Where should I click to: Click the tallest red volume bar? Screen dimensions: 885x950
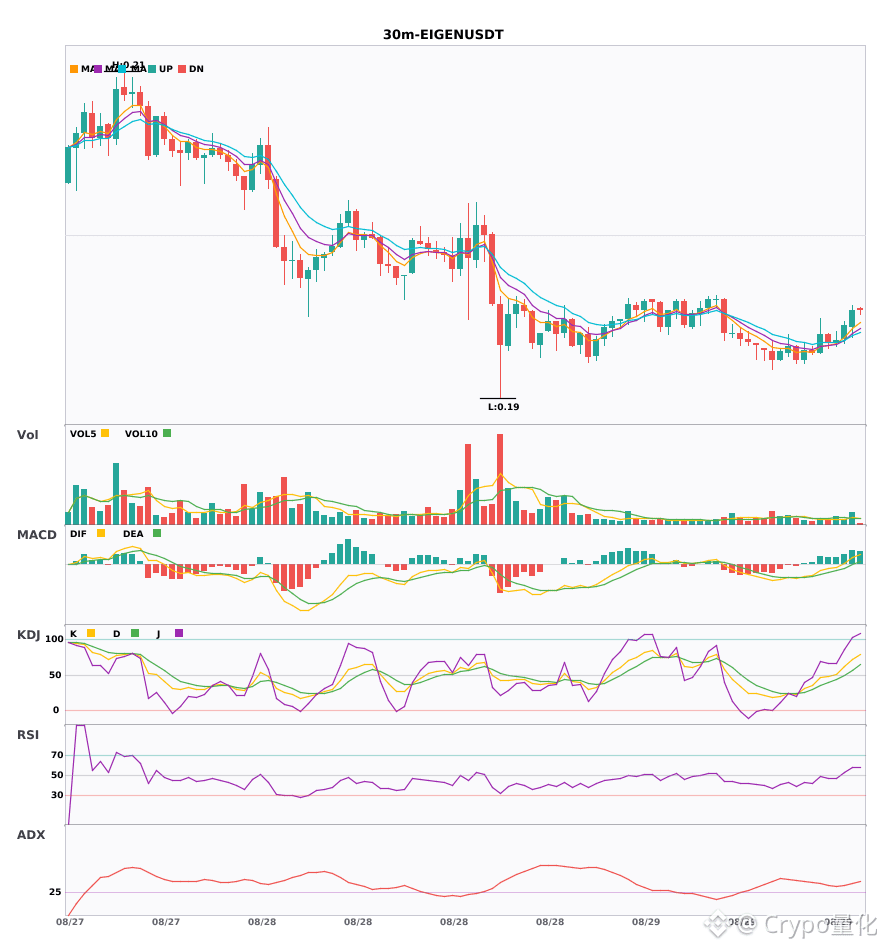tap(500, 479)
